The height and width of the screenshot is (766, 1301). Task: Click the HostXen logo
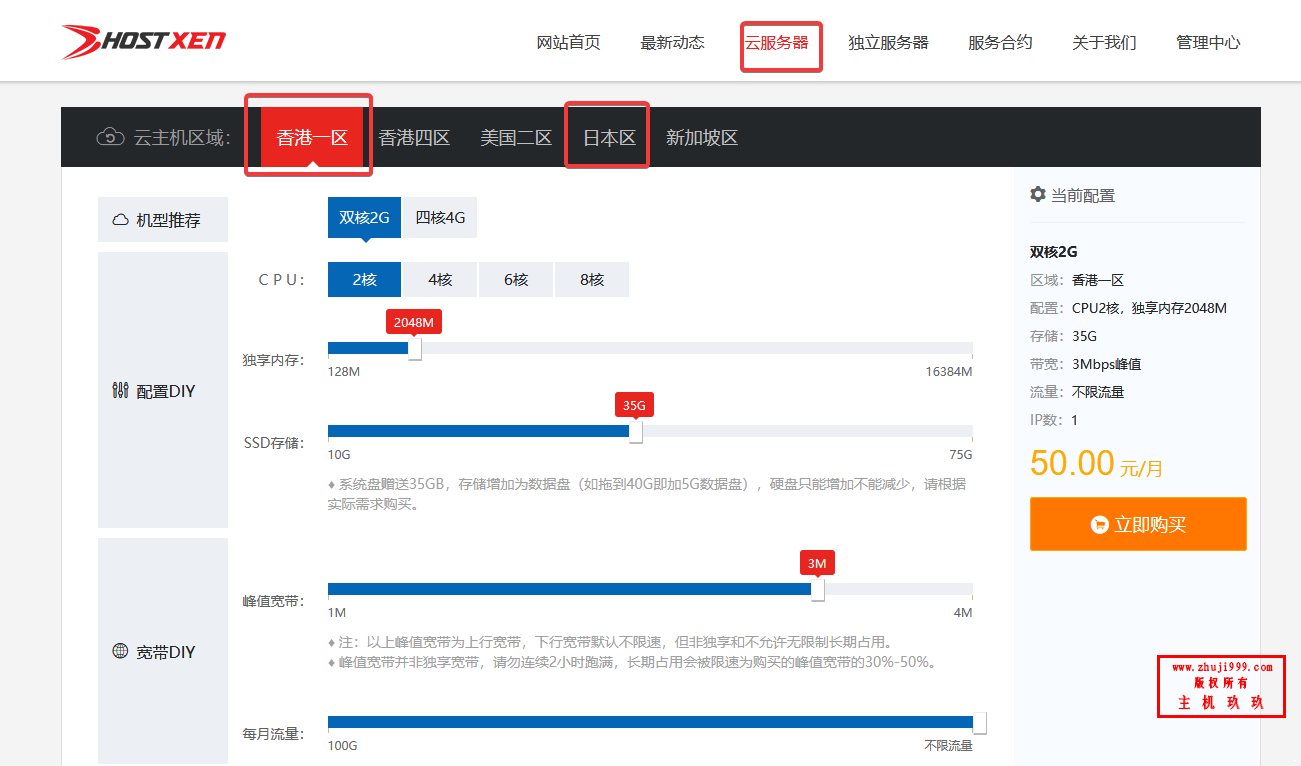pos(143,42)
